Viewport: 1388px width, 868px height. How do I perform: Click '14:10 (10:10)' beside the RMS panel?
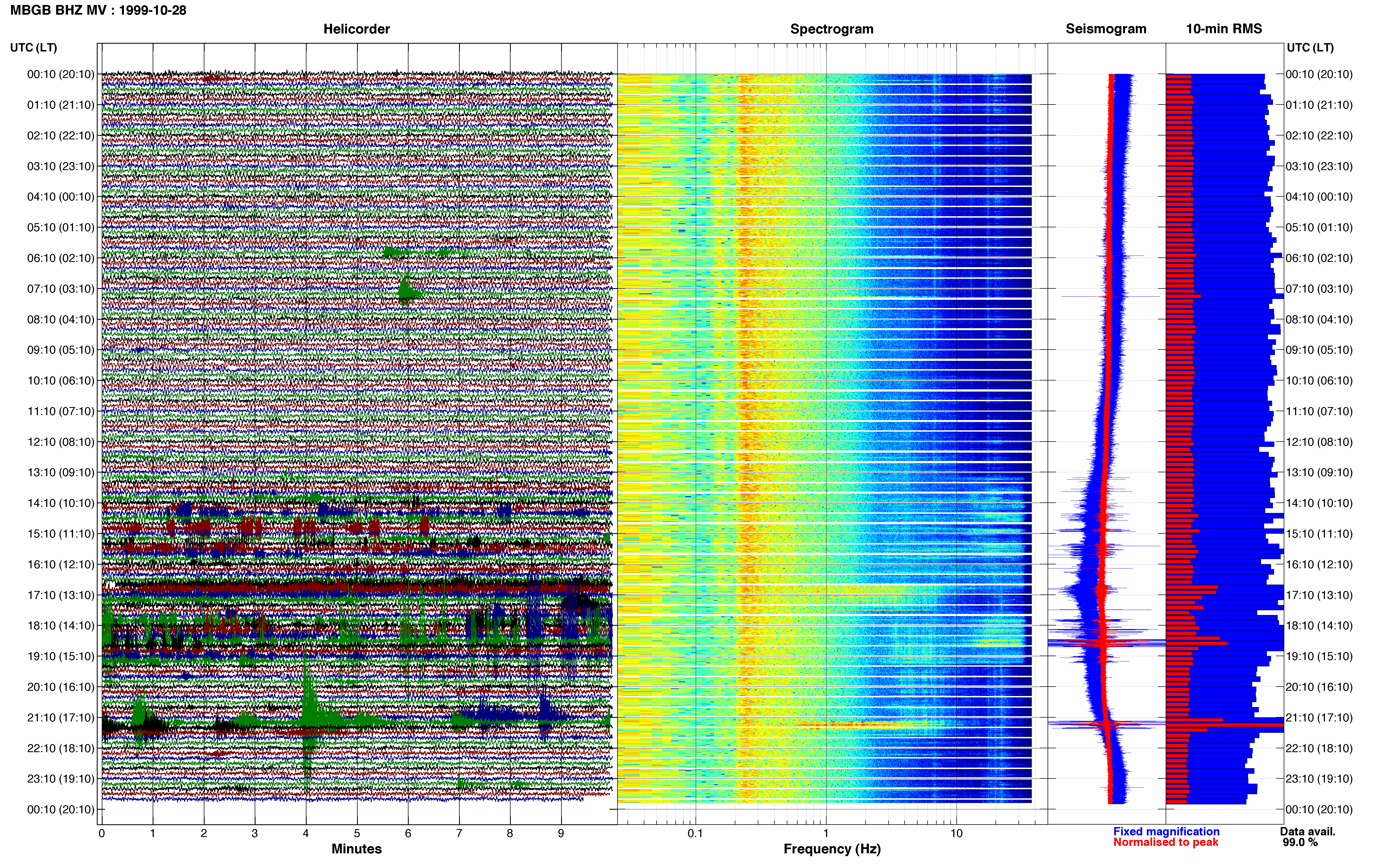[1319, 504]
